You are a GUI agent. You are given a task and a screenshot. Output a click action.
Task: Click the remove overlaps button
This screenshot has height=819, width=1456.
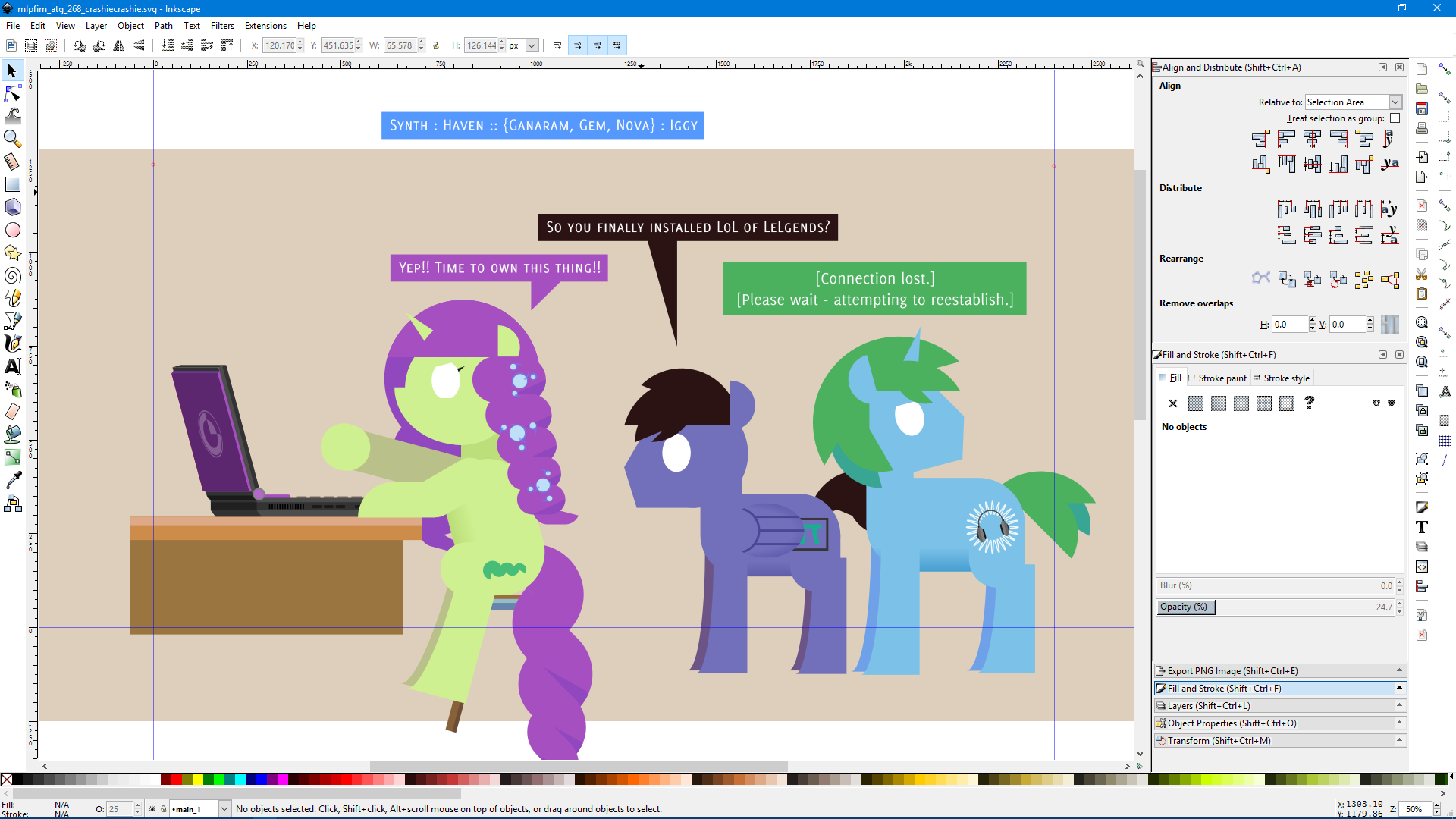pyautogui.click(x=1390, y=325)
